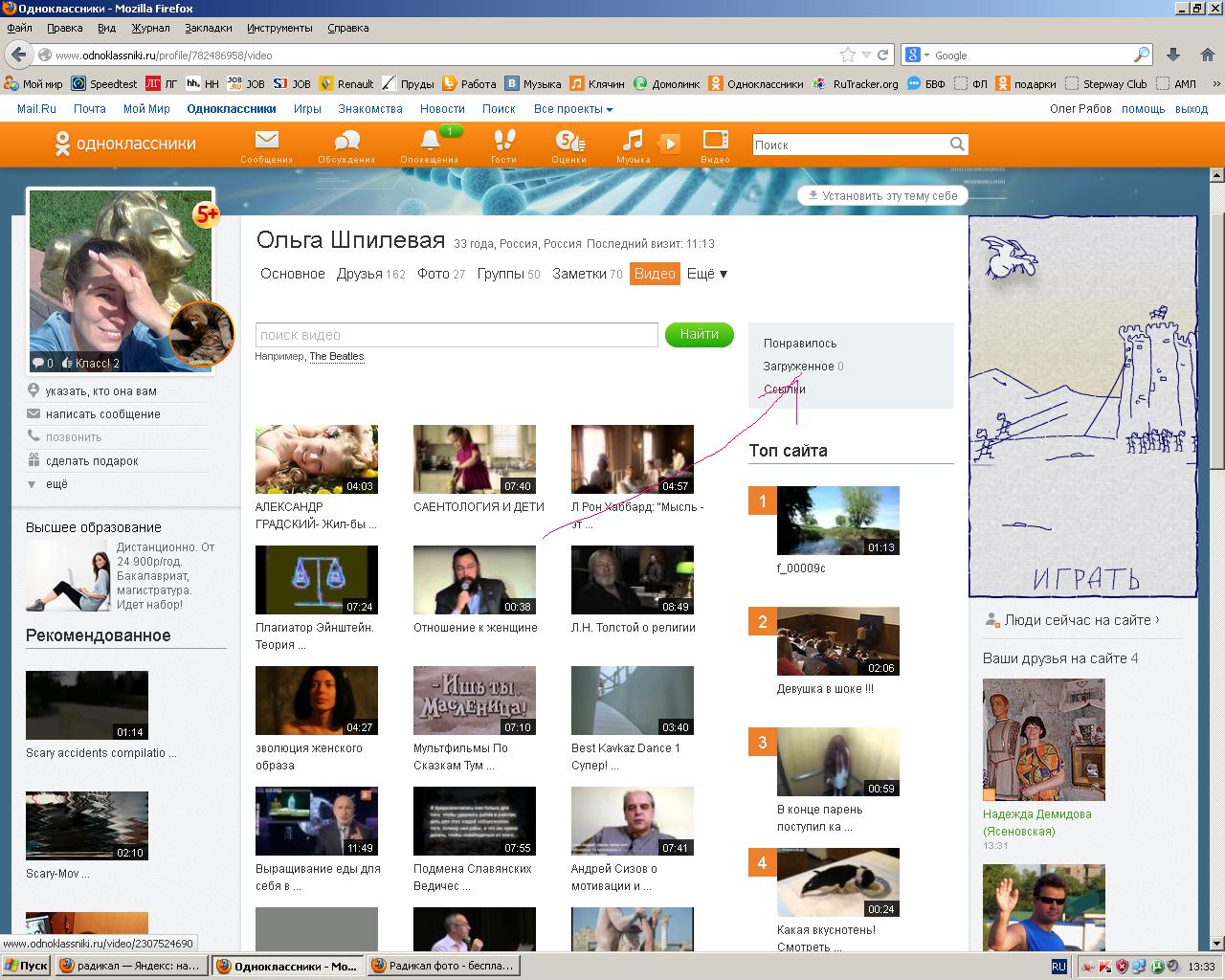Expand the Все проекты dropdown

[573, 109]
